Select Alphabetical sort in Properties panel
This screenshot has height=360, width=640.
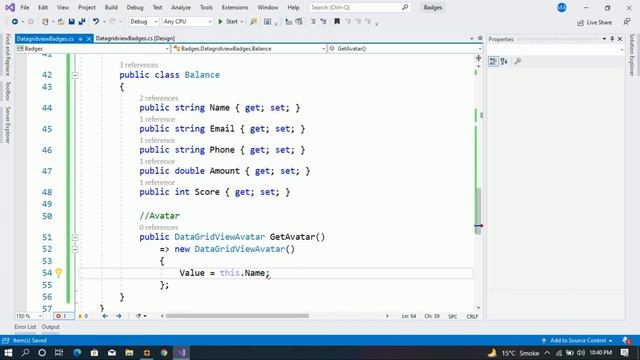tap(504, 61)
